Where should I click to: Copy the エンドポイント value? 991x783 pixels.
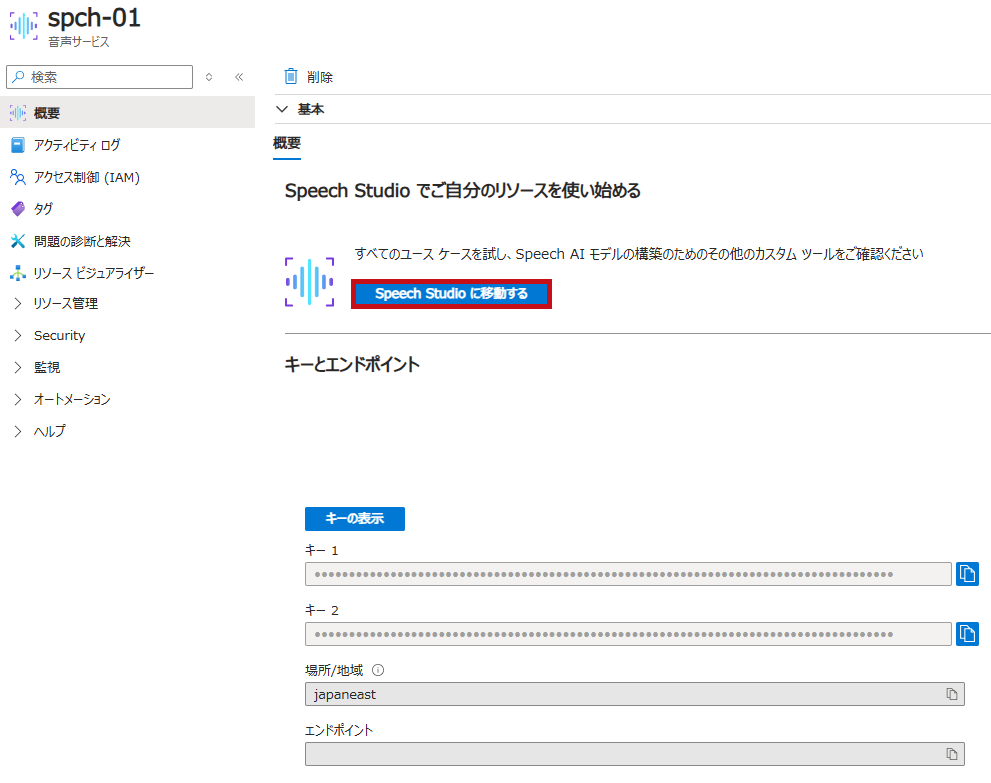(x=952, y=754)
